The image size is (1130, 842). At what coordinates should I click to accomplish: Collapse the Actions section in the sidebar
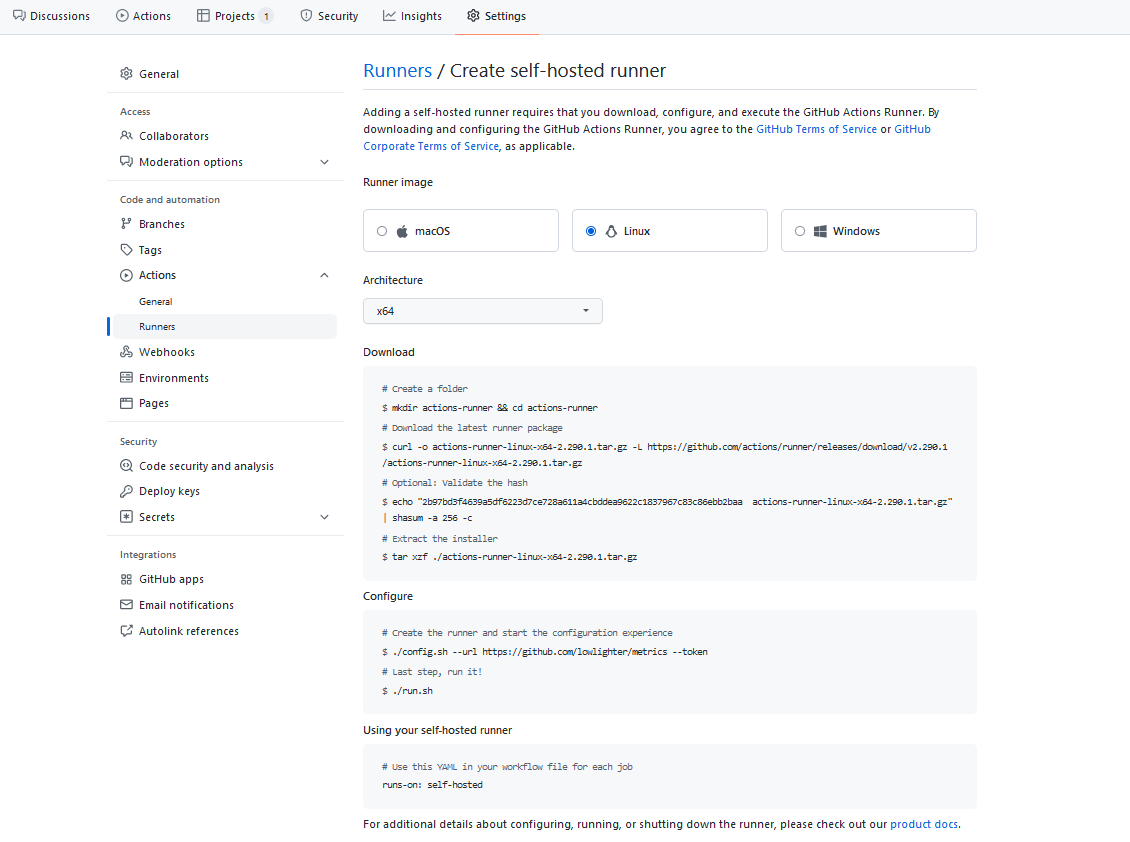coord(324,275)
